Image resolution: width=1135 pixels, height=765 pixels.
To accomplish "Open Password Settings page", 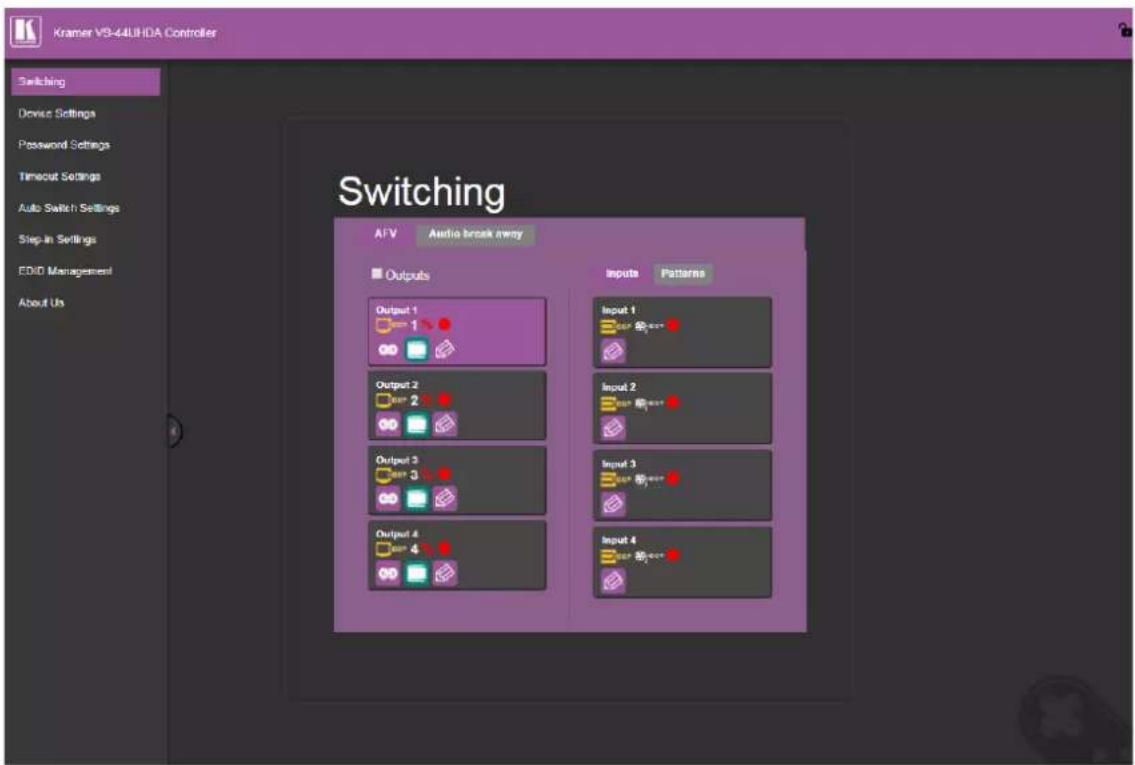I will click(64, 145).
